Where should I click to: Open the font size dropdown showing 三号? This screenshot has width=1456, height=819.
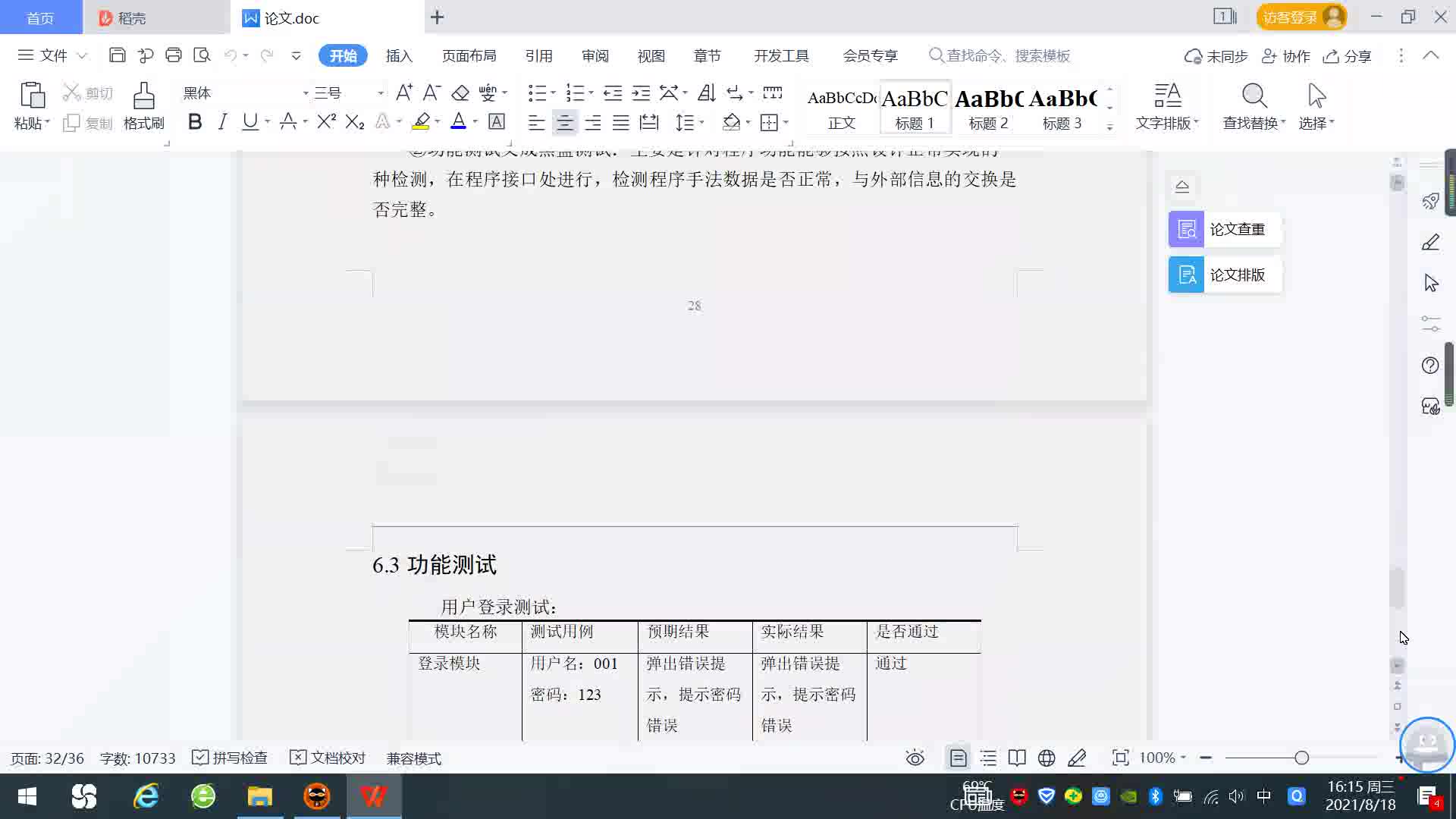(x=380, y=93)
